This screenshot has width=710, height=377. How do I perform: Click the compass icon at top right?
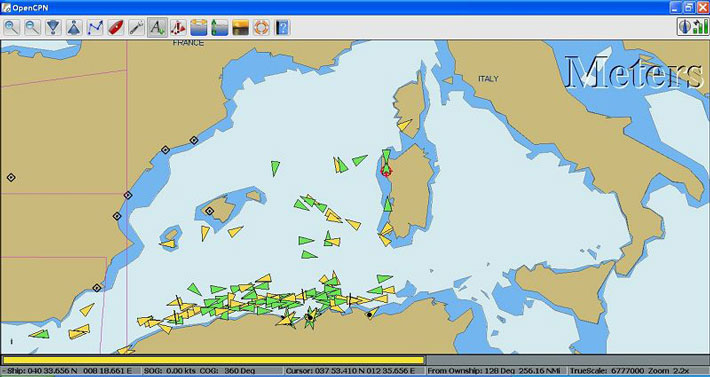[685, 27]
